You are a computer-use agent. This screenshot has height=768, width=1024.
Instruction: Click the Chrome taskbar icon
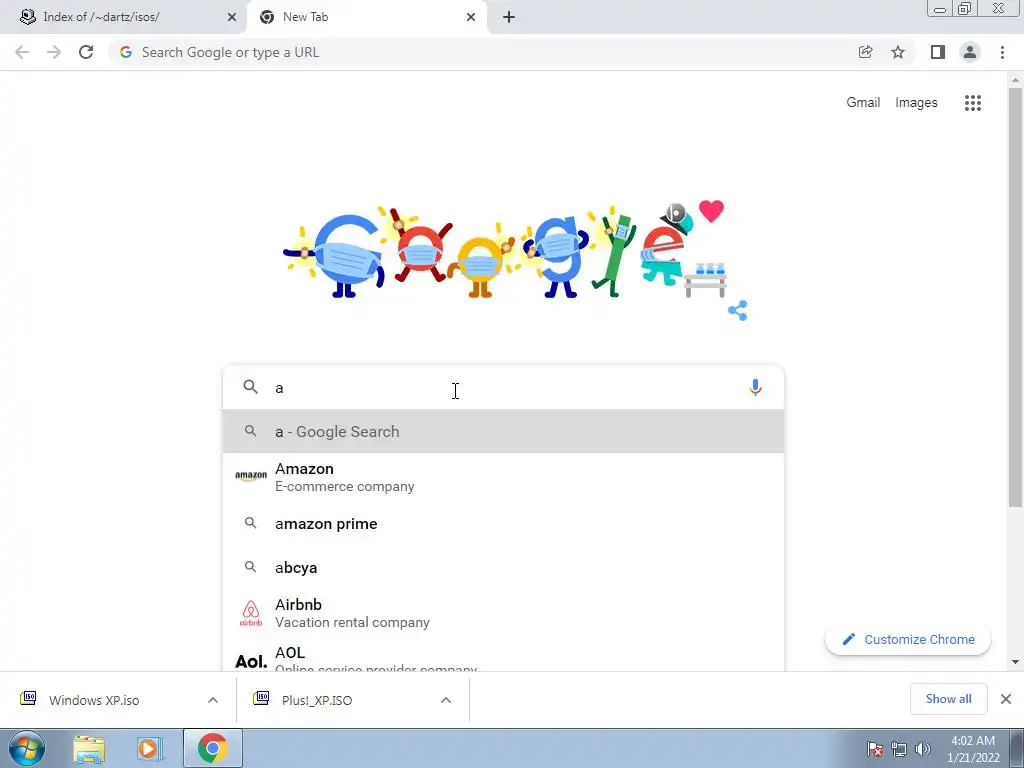[x=212, y=748]
